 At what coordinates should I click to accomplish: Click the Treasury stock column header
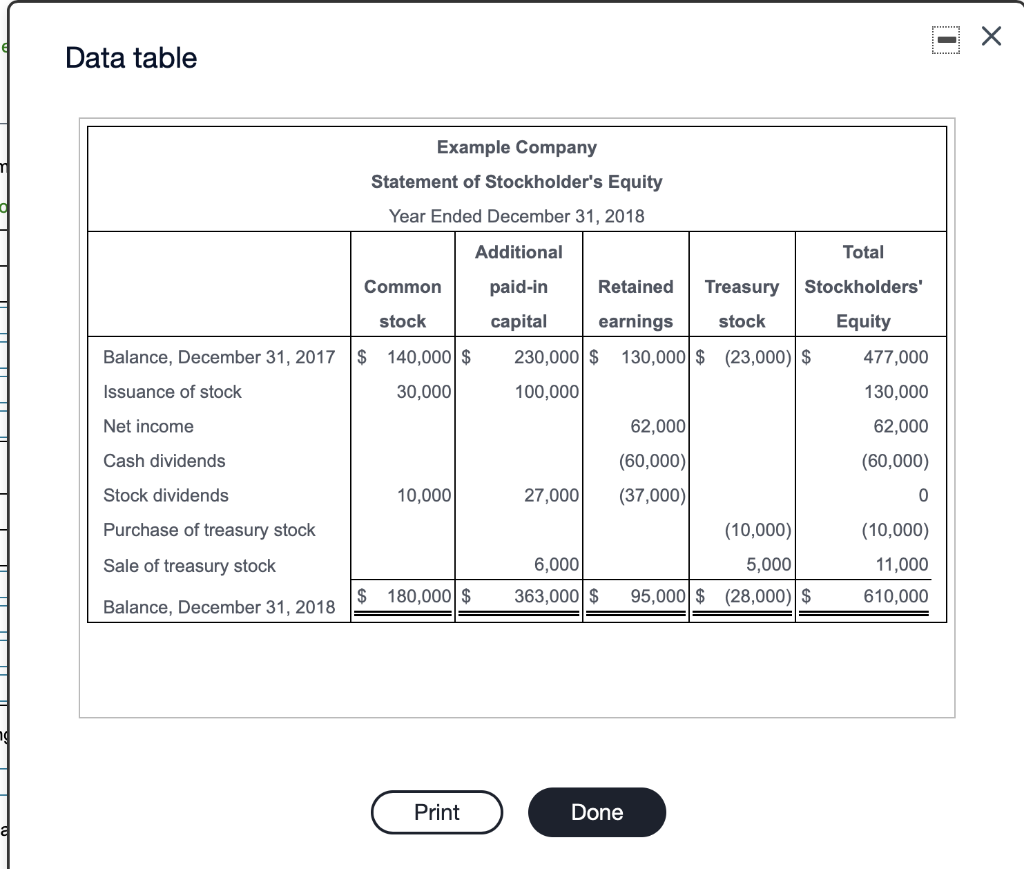point(741,303)
